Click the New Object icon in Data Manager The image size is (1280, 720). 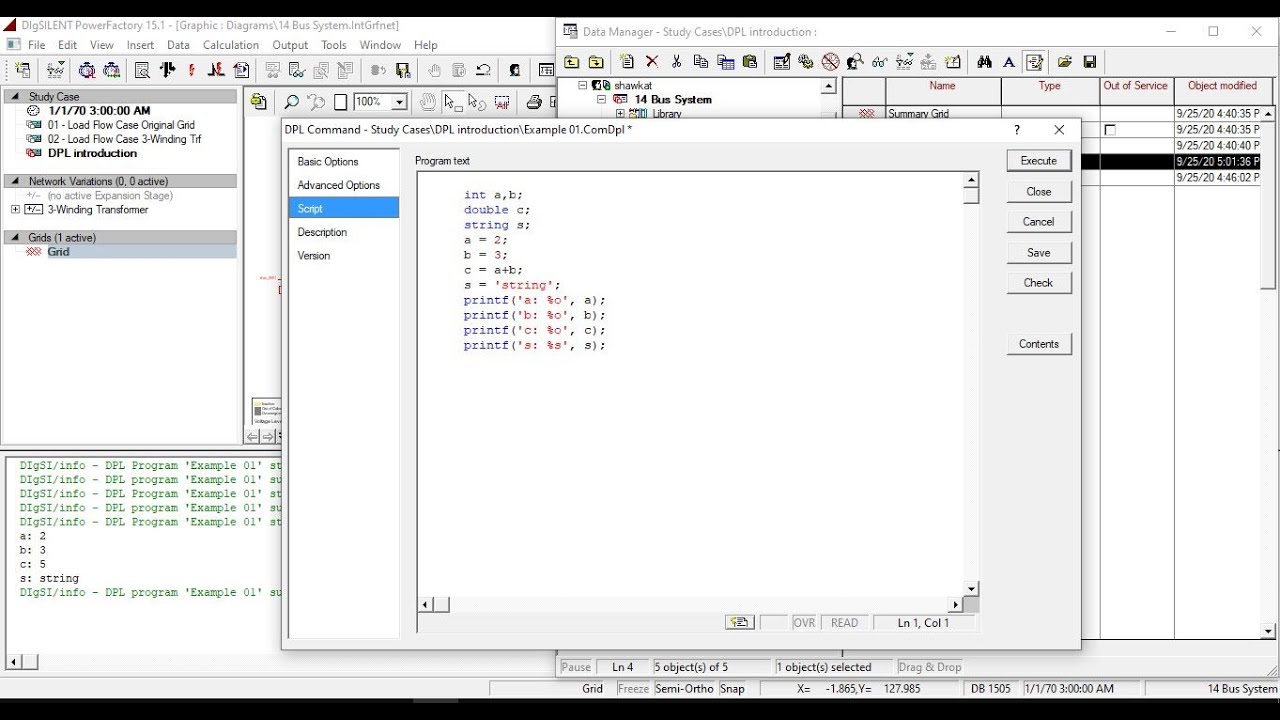pyautogui.click(x=627, y=62)
